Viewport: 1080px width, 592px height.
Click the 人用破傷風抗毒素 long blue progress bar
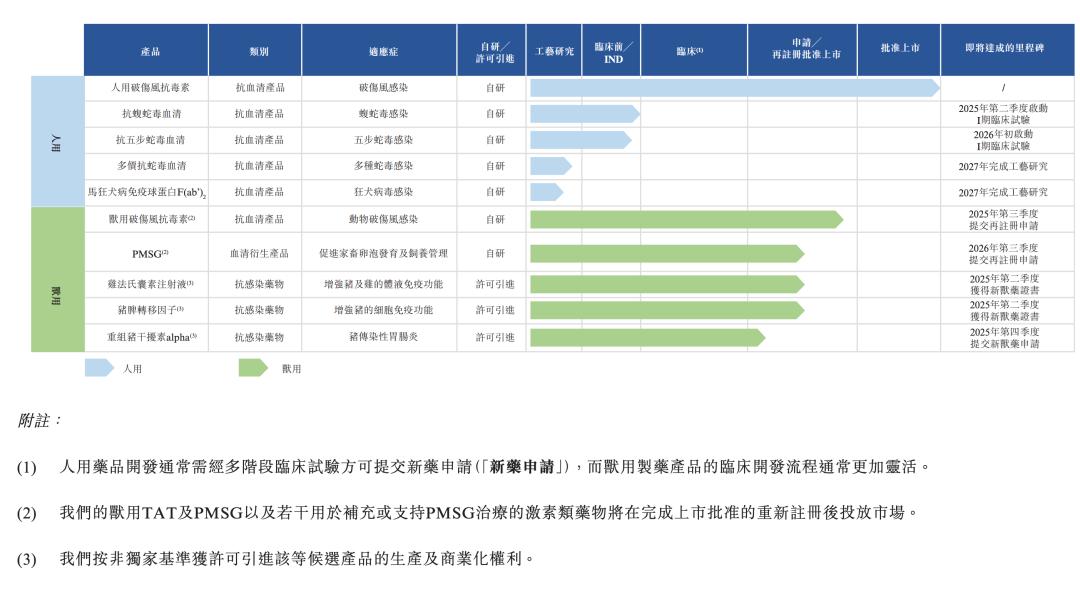[735, 88]
